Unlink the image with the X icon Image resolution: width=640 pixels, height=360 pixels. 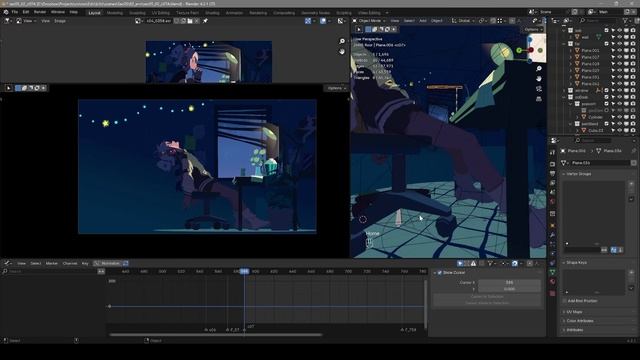coord(197,20)
